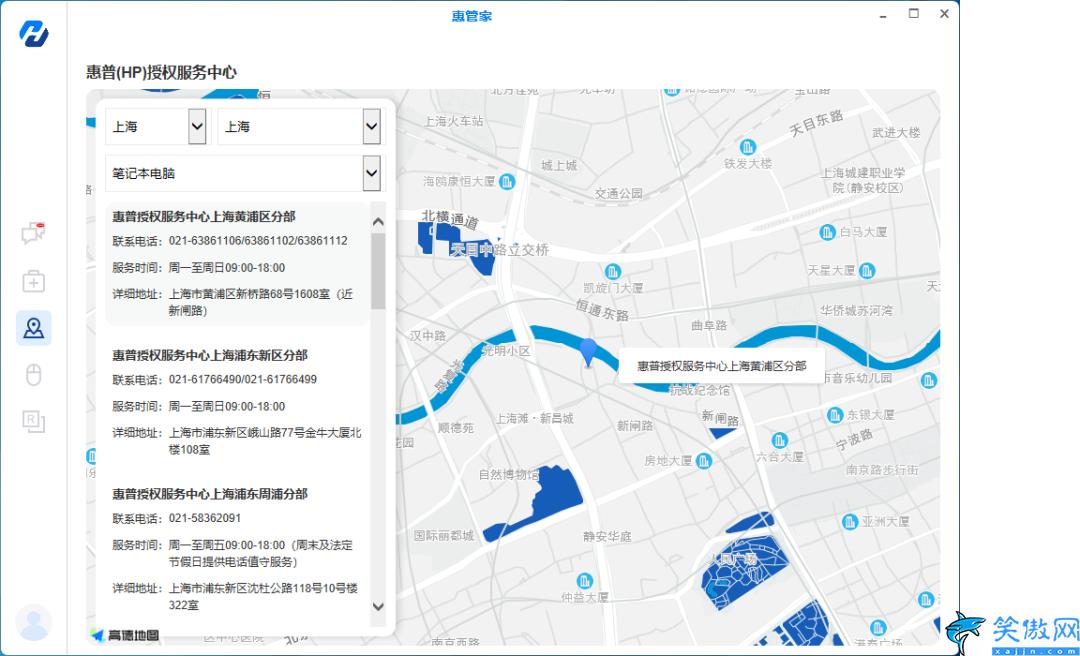Image resolution: width=1080 pixels, height=656 pixels.
Task: Click the address 上海市黄浦区新桥路68号1608室
Action: coord(260,302)
